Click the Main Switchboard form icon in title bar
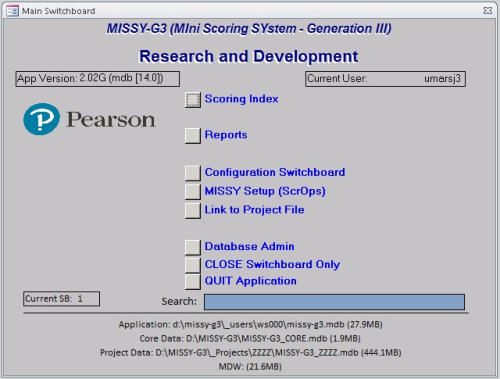Screen dimensions: 500x379 coord(12,11)
